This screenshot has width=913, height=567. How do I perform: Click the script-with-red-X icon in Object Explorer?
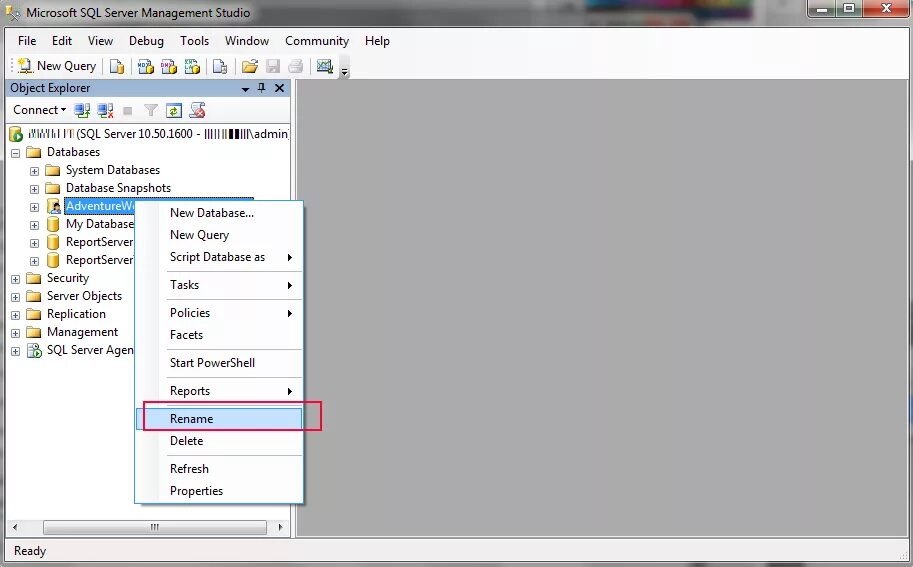pos(197,110)
